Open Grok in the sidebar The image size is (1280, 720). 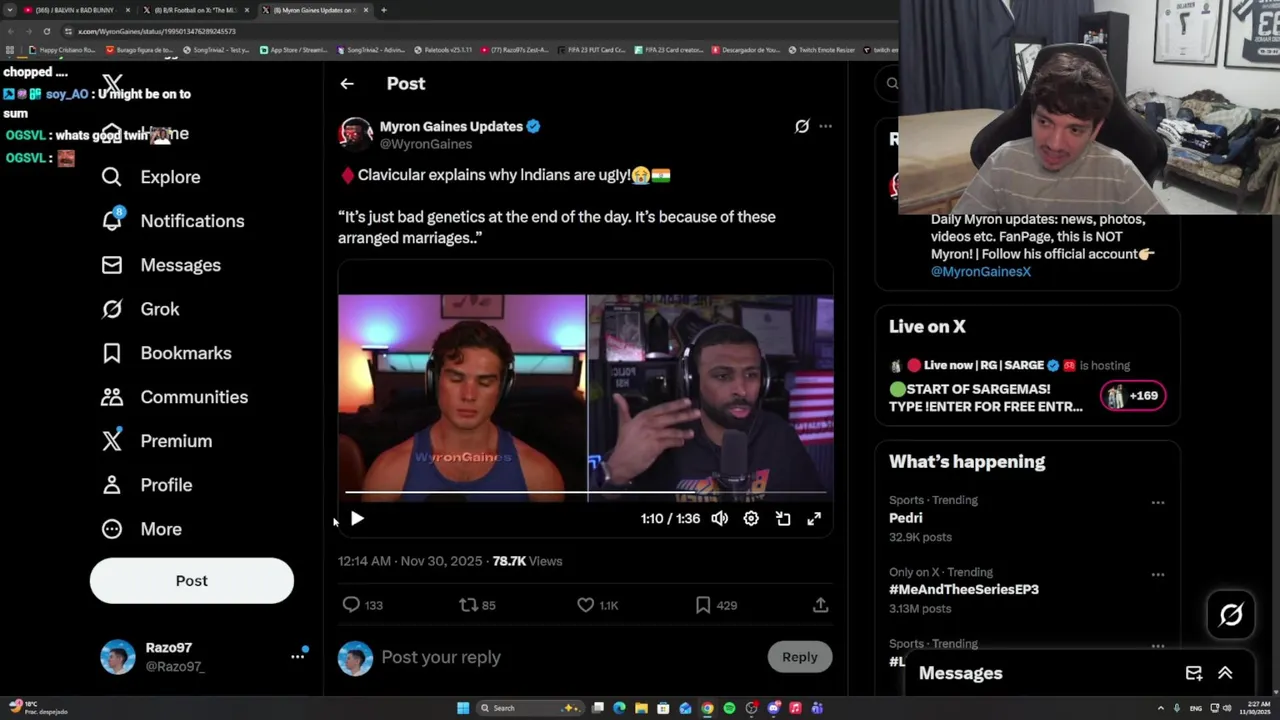(140, 309)
